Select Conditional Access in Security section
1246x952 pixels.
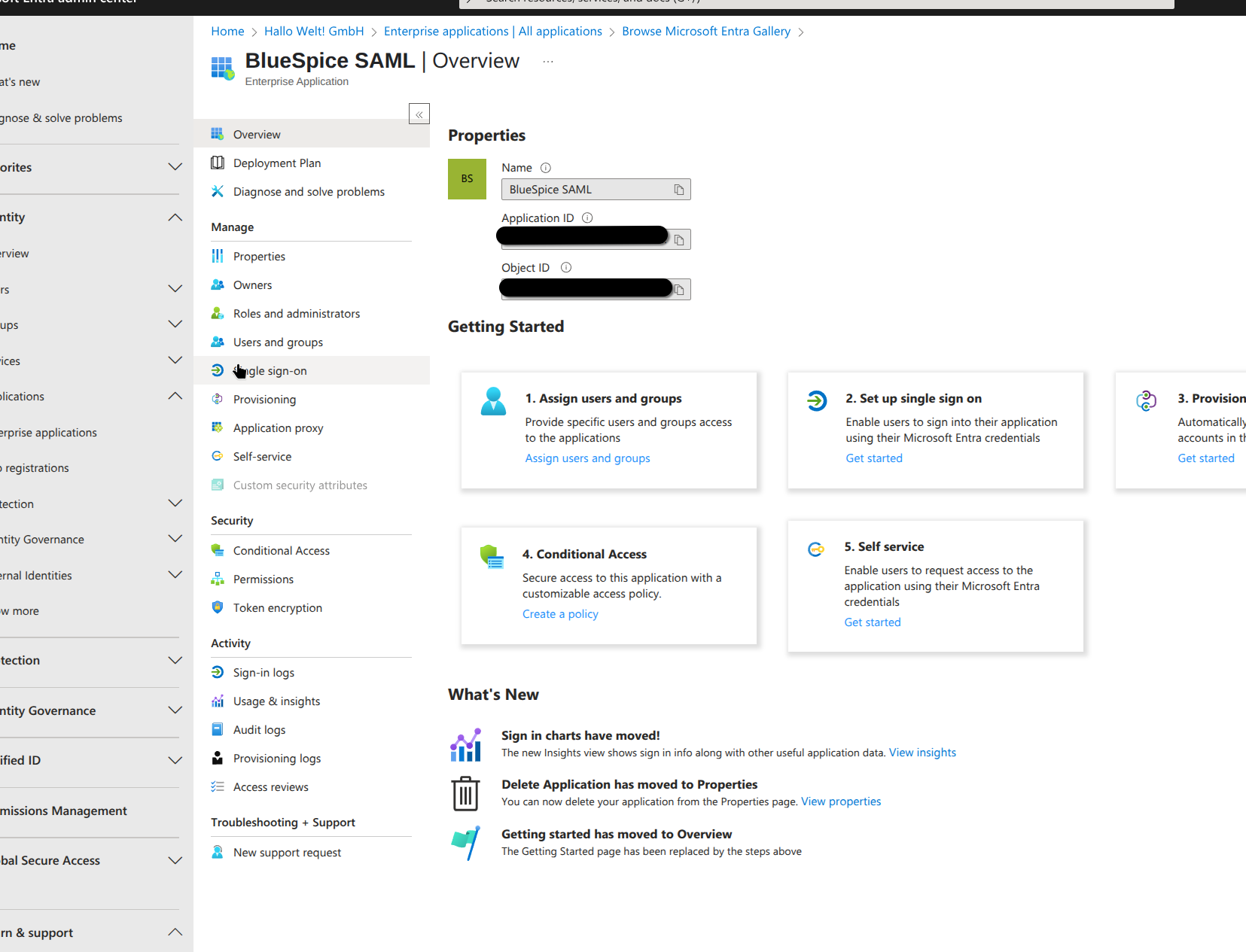(281, 551)
